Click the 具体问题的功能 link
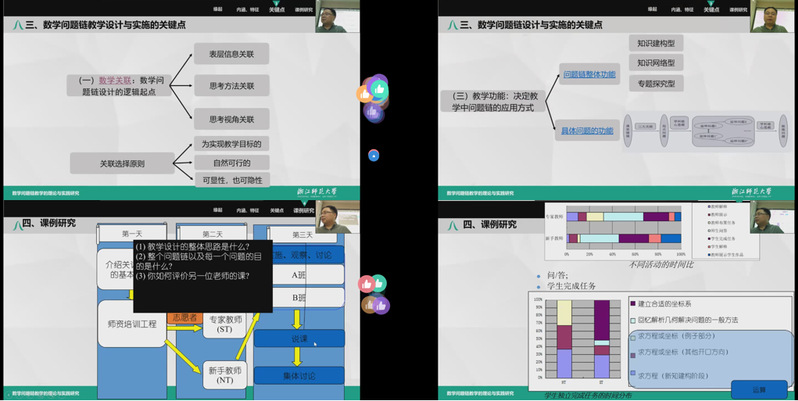Viewport: 798px width, 401px height. click(x=585, y=130)
